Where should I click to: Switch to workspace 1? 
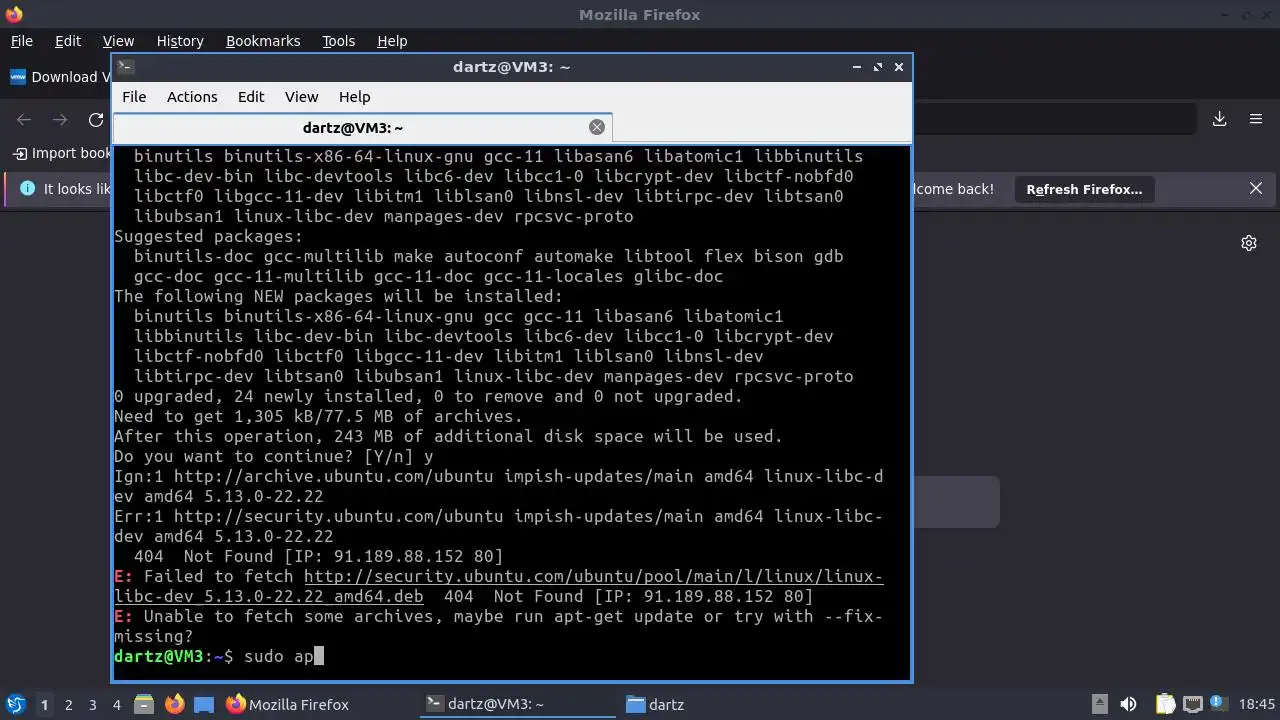[x=44, y=705]
